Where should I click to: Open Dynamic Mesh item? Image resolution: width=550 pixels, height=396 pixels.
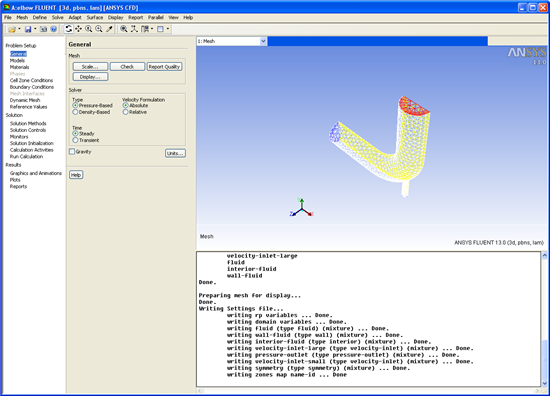[25, 100]
